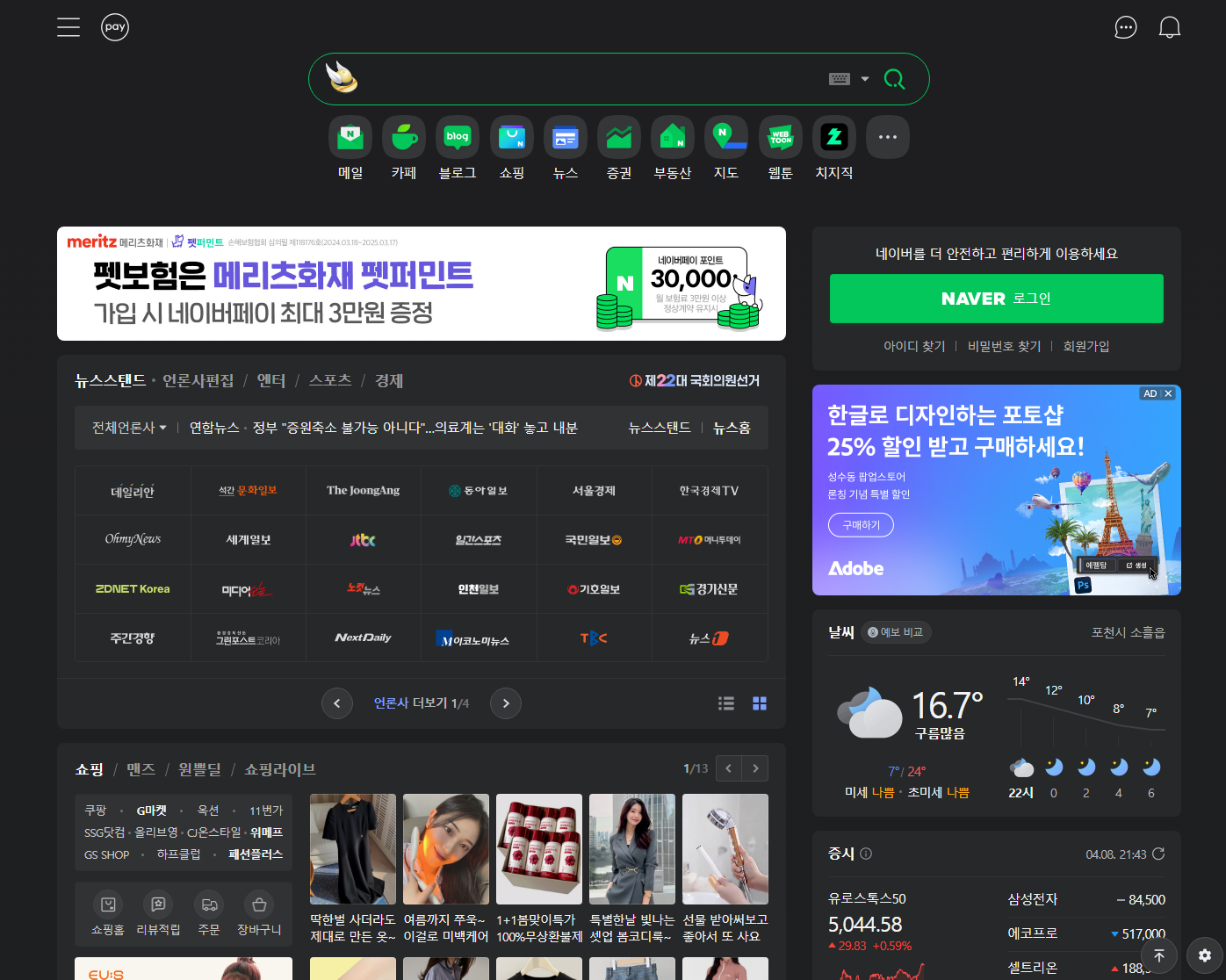Close the Adobe ad
The width and height of the screenshot is (1226, 980).
(x=1169, y=393)
